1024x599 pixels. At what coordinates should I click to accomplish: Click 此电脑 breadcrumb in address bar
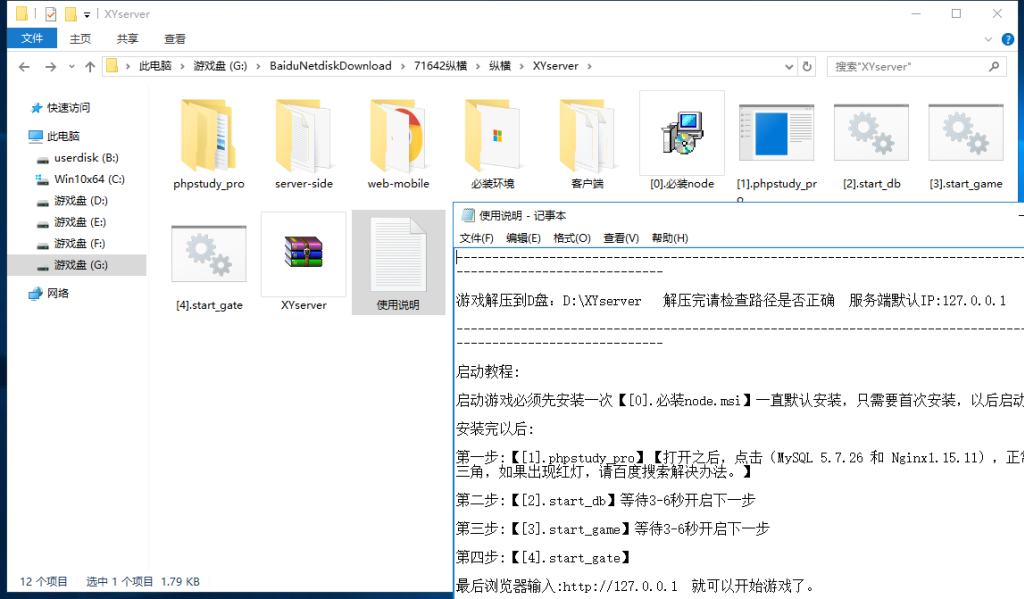tap(155, 66)
